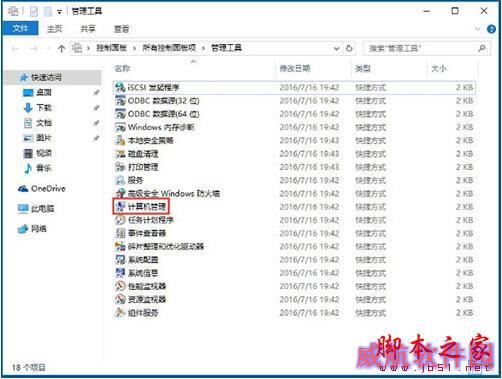Click 所有控制面板项 in the address breadcrumb
Screen dimensions: 502x379
[x=169, y=48]
